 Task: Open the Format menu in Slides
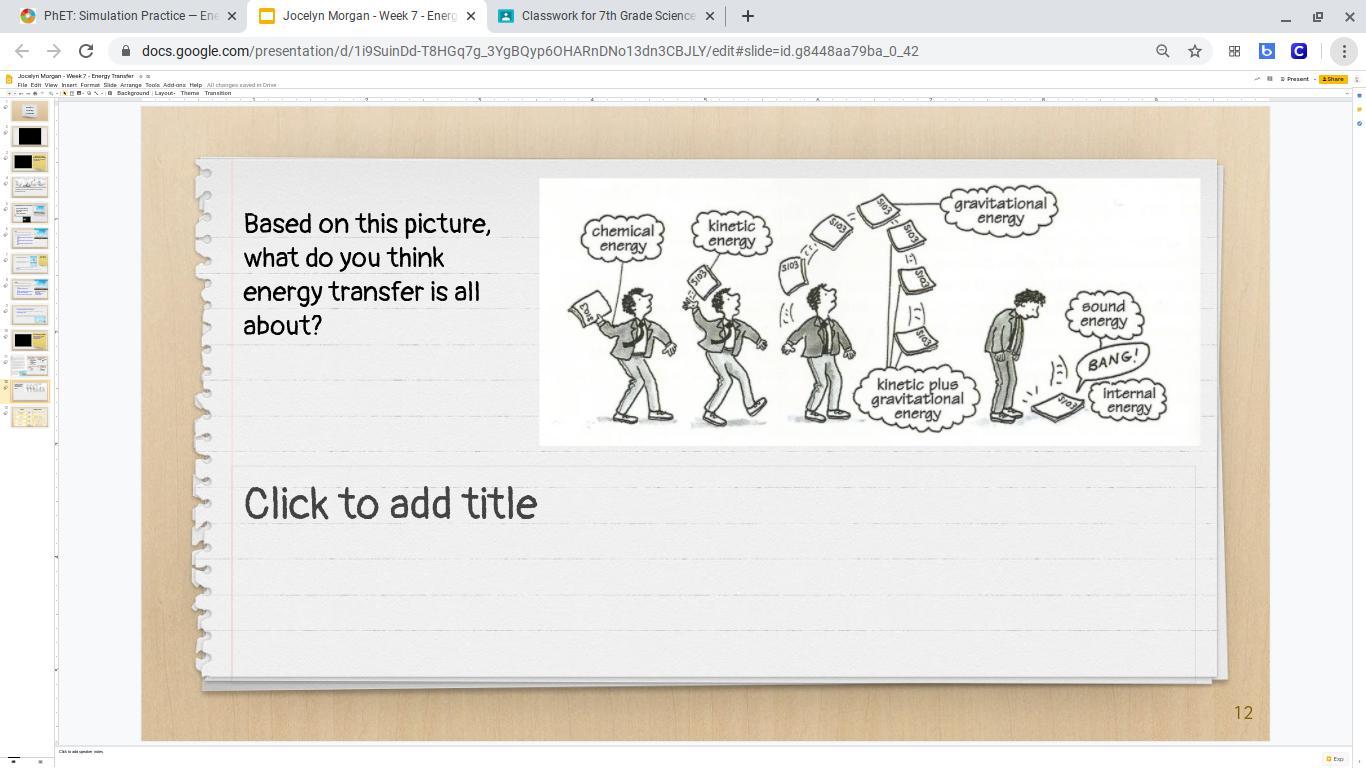tap(90, 85)
